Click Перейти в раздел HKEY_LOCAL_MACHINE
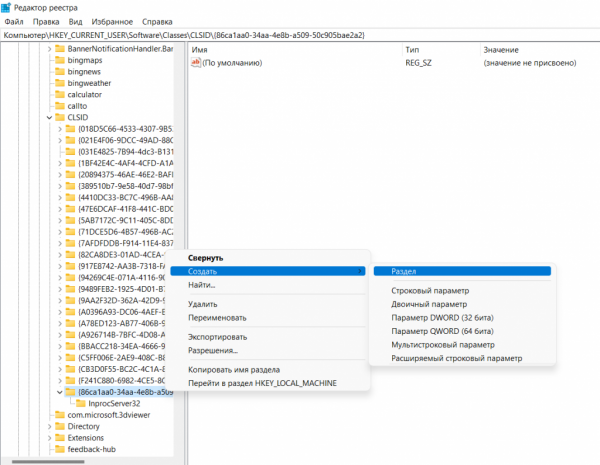The width and height of the screenshot is (600, 465). pos(262,383)
